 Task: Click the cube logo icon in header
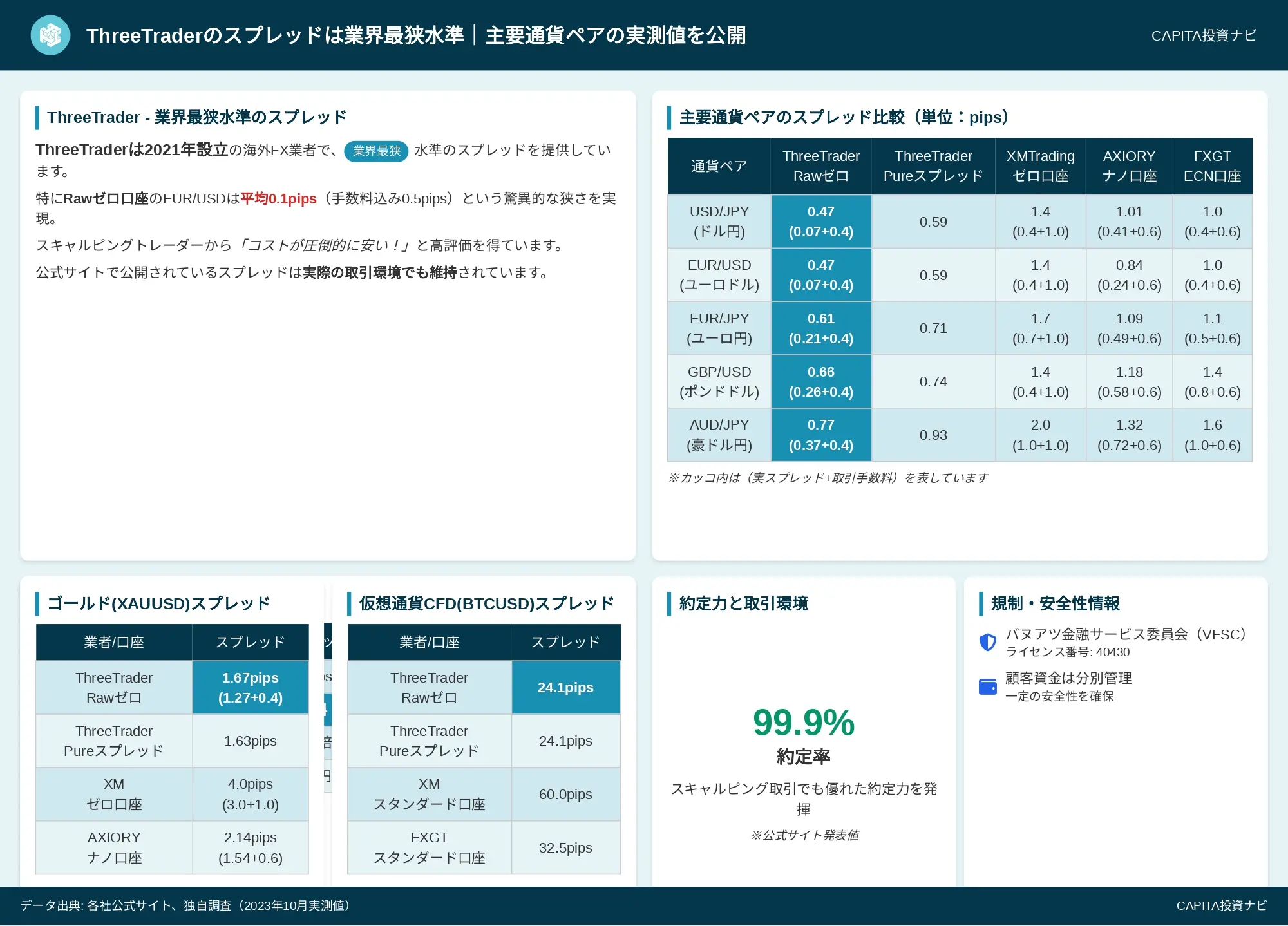[x=50, y=35]
